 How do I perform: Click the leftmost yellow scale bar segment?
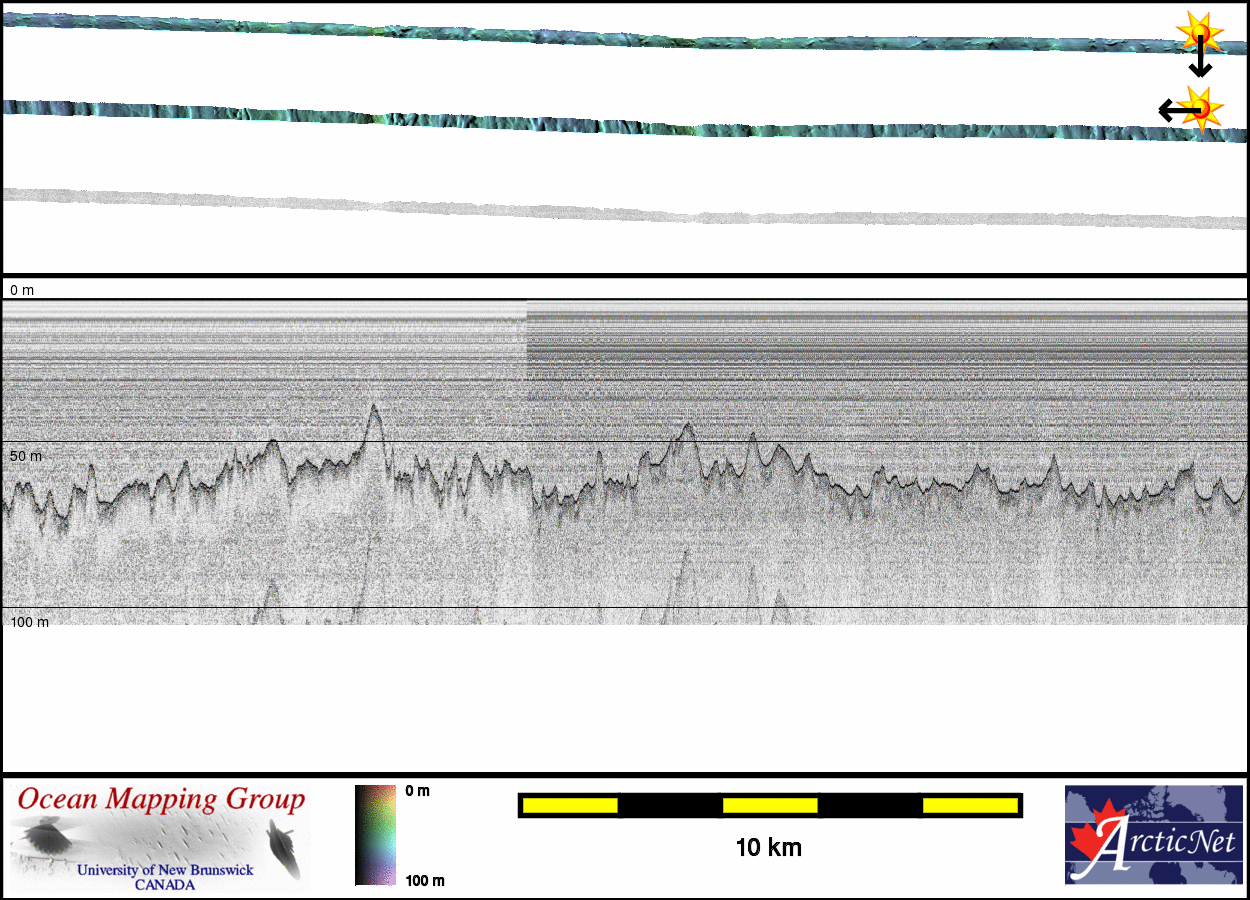pyautogui.click(x=570, y=805)
